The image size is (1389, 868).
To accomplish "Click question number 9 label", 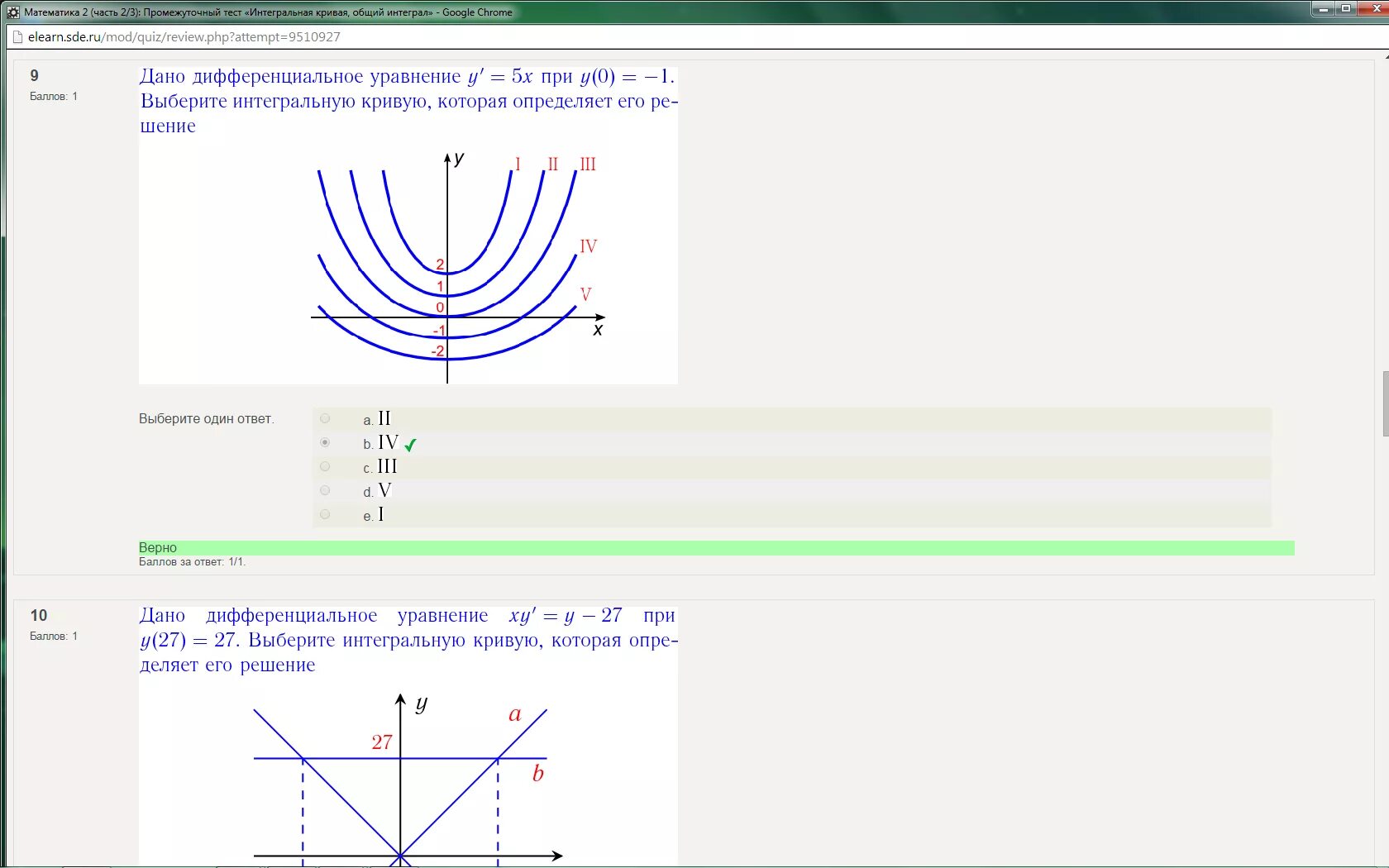I will [x=35, y=76].
